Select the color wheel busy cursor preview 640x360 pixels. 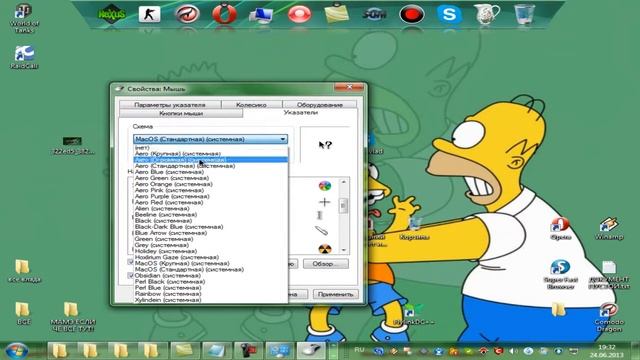click(x=324, y=186)
